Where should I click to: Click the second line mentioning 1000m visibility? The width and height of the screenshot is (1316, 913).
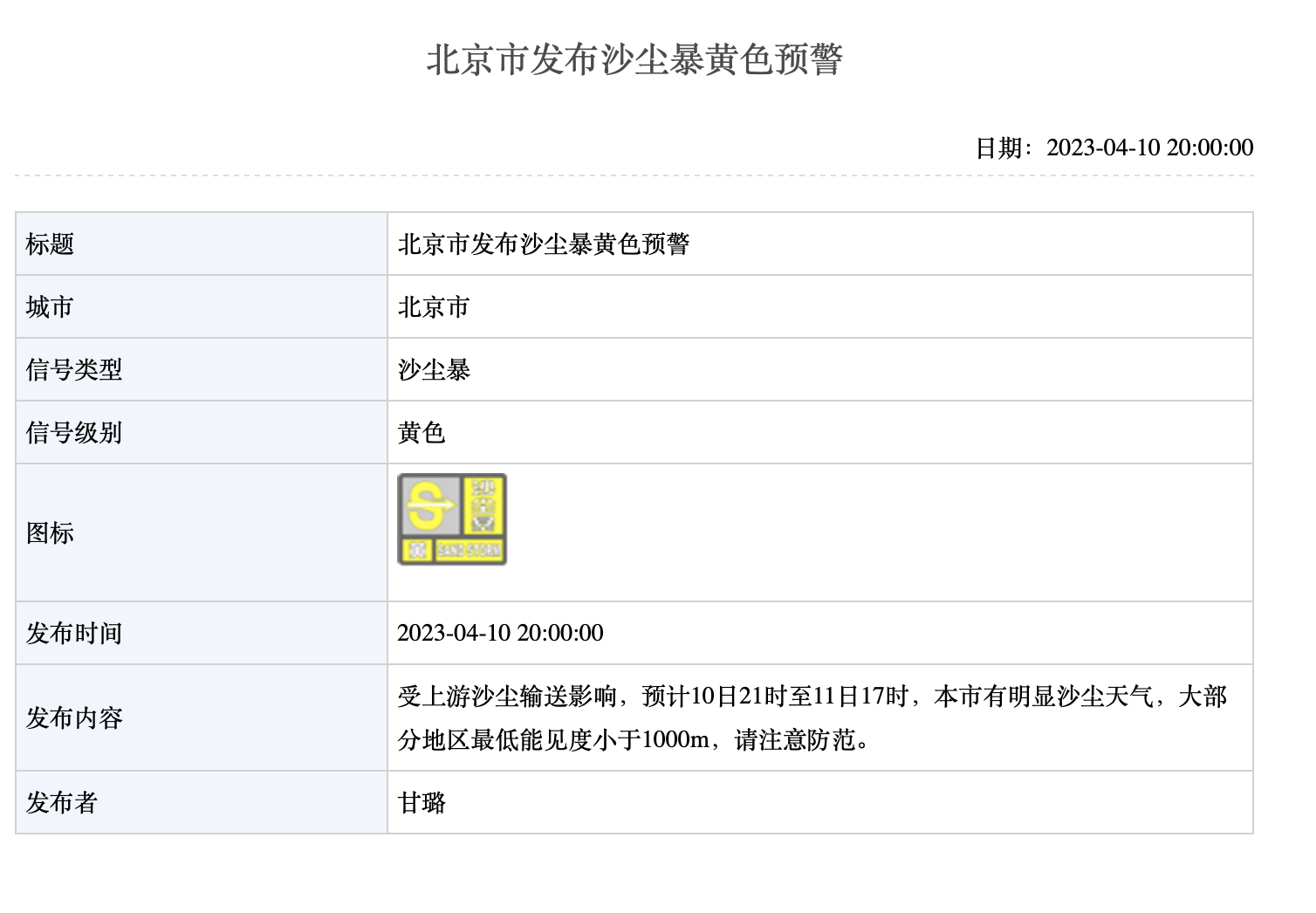[633, 740]
